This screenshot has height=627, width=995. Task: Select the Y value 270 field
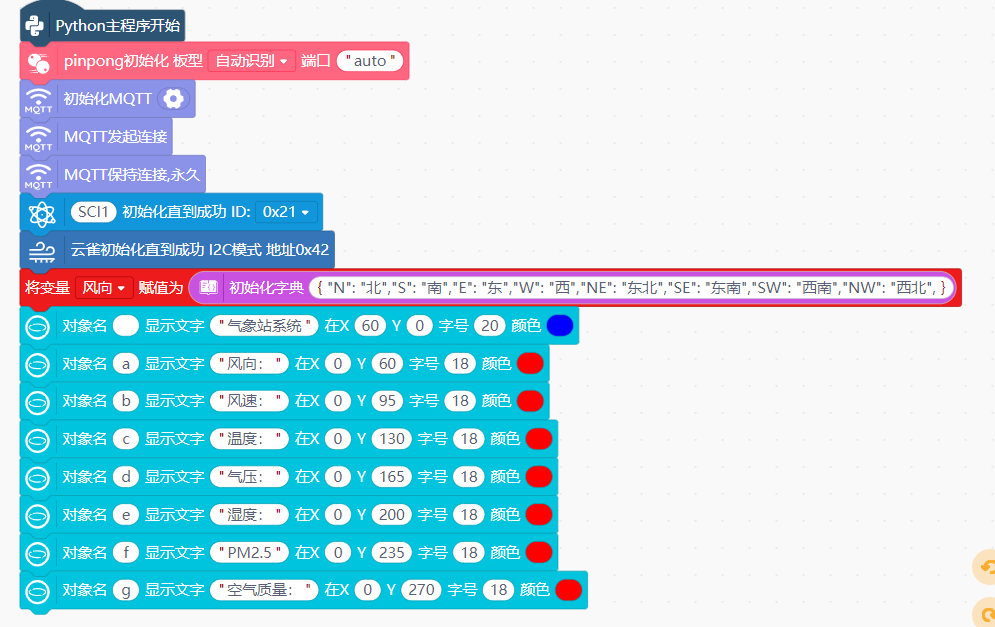[421, 590]
